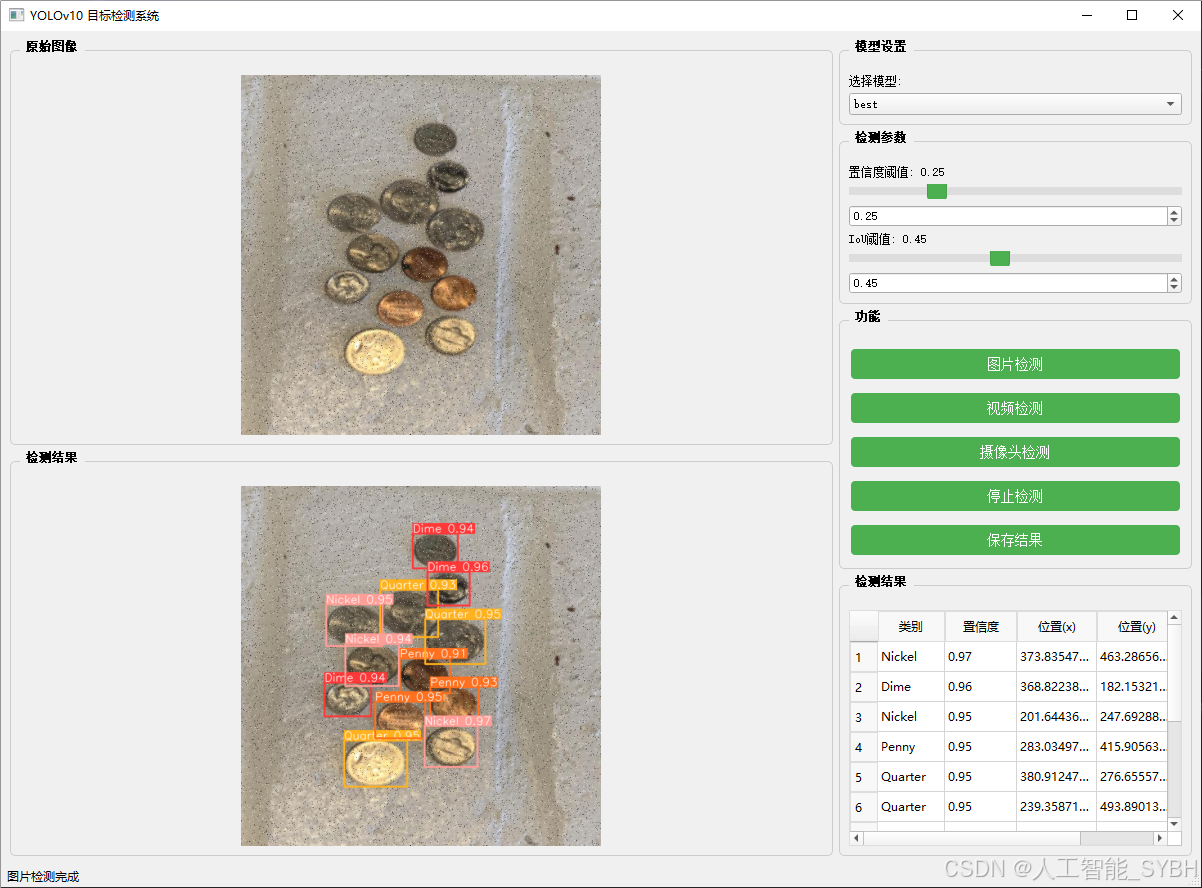Click the up arrow of the 0.45 spin box
The height and width of the screenshot is (888, 1202).
click(1174, 278)
